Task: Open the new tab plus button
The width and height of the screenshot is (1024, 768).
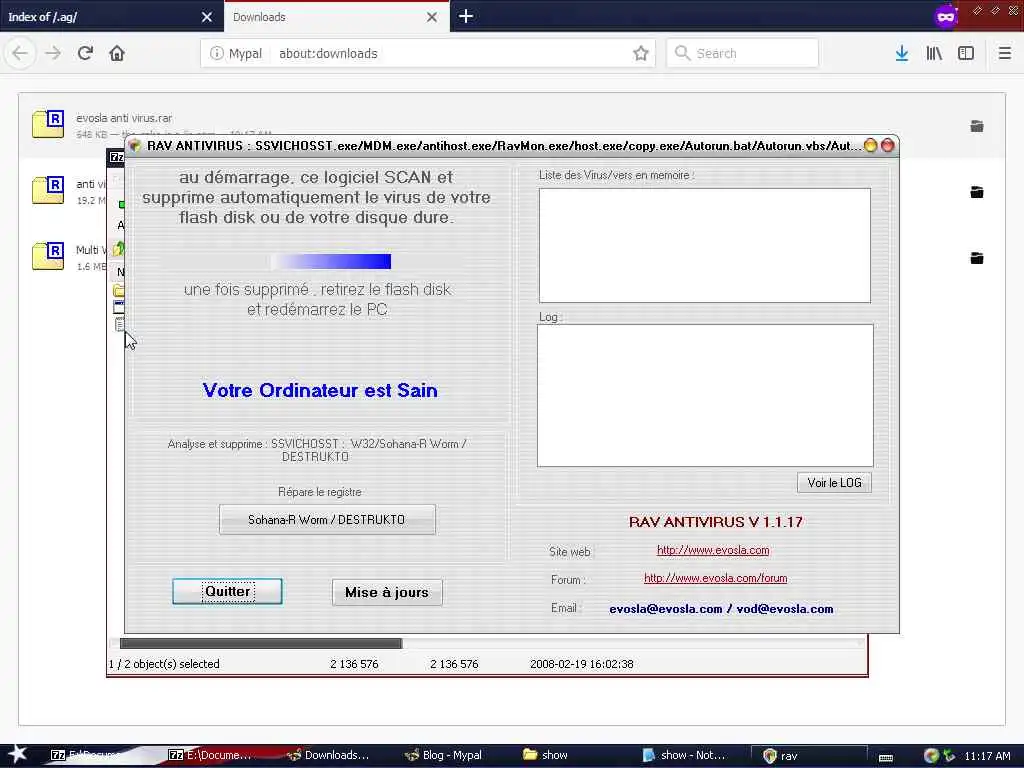Action: click(x=466, y=16)
